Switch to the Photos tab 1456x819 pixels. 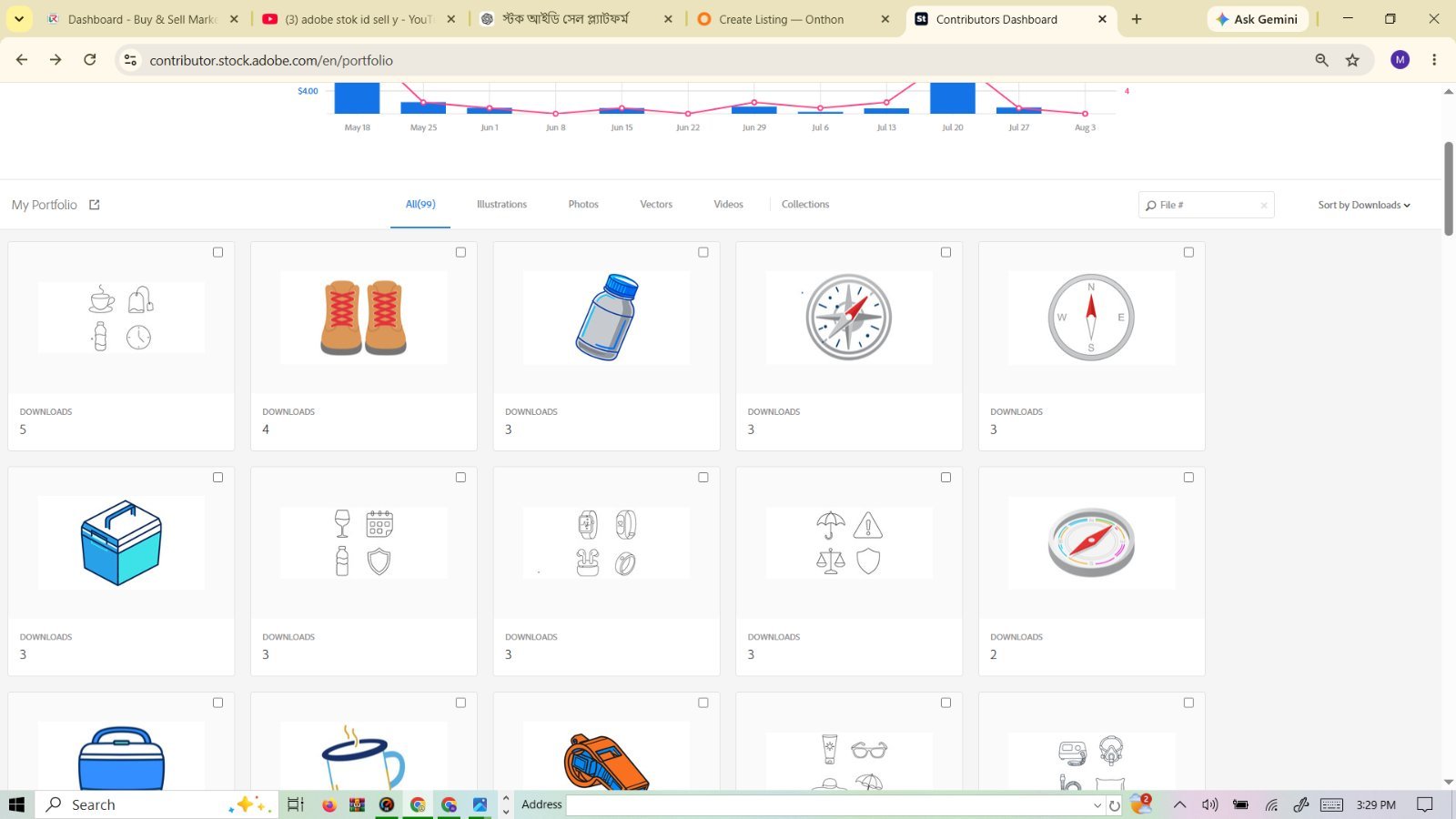click(x=583, y=205)
